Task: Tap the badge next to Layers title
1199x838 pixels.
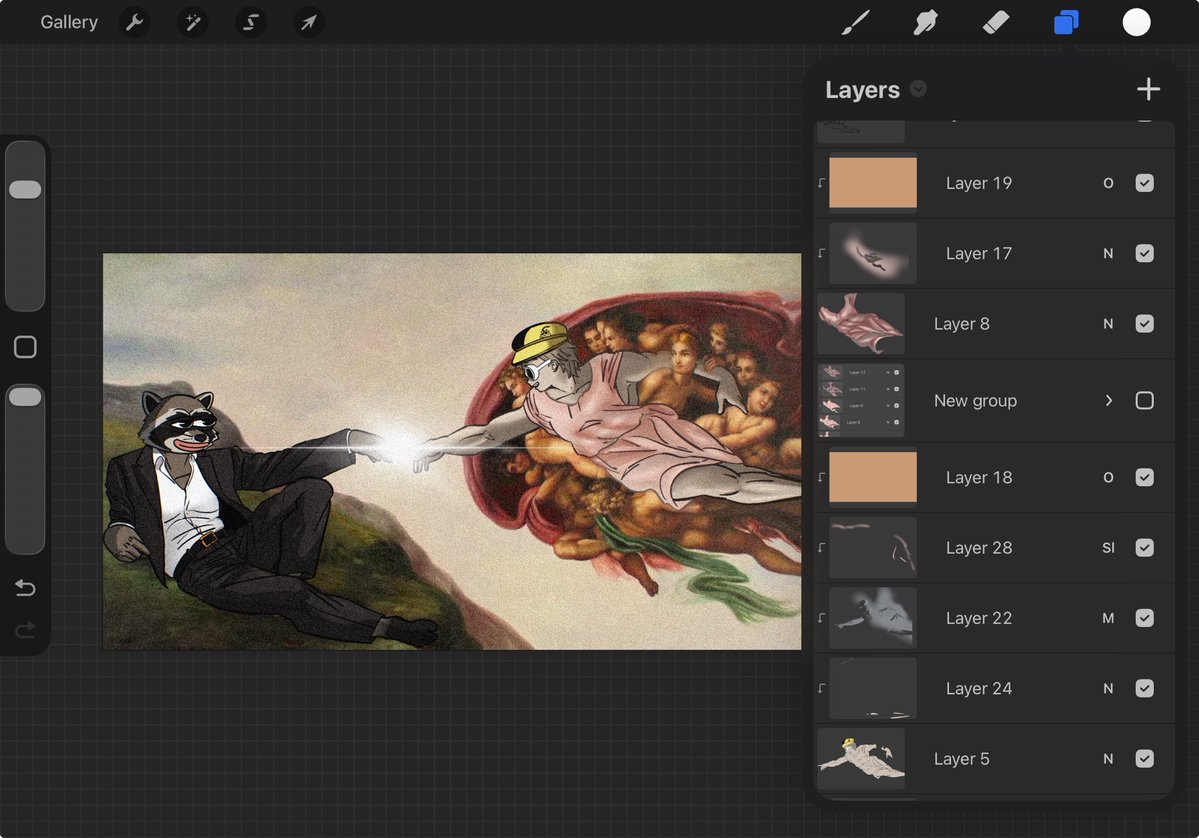Action: tap(918, 89)
